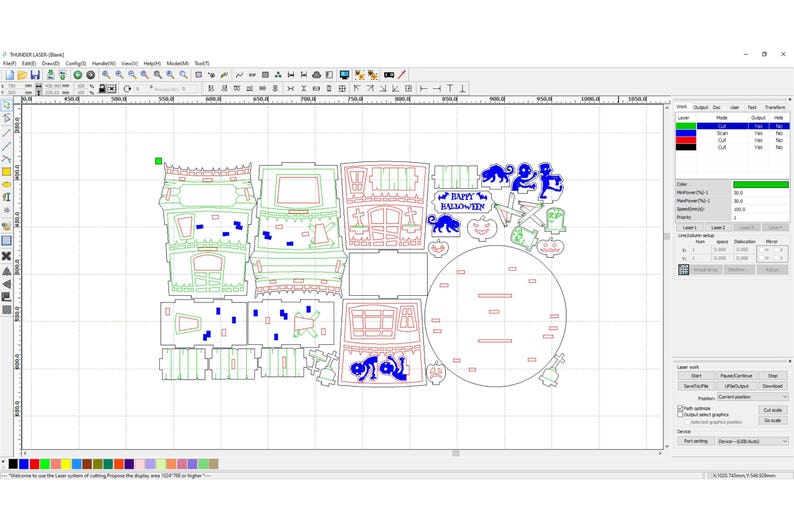Image resolution: width=794 pixels, height=529 pixels.
Task: Select the blue Scan layer row
Action: (732, 133)
